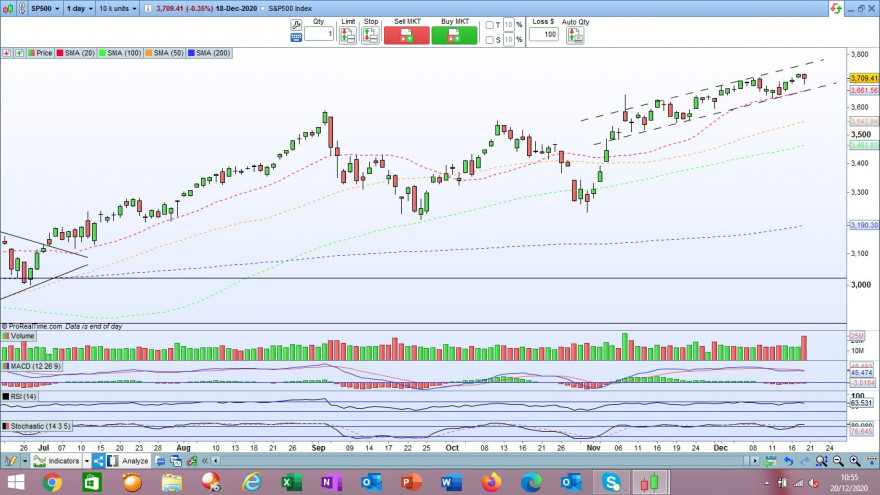
Task: Open the SP500 instrument dropdown
Action: point(45,8)
